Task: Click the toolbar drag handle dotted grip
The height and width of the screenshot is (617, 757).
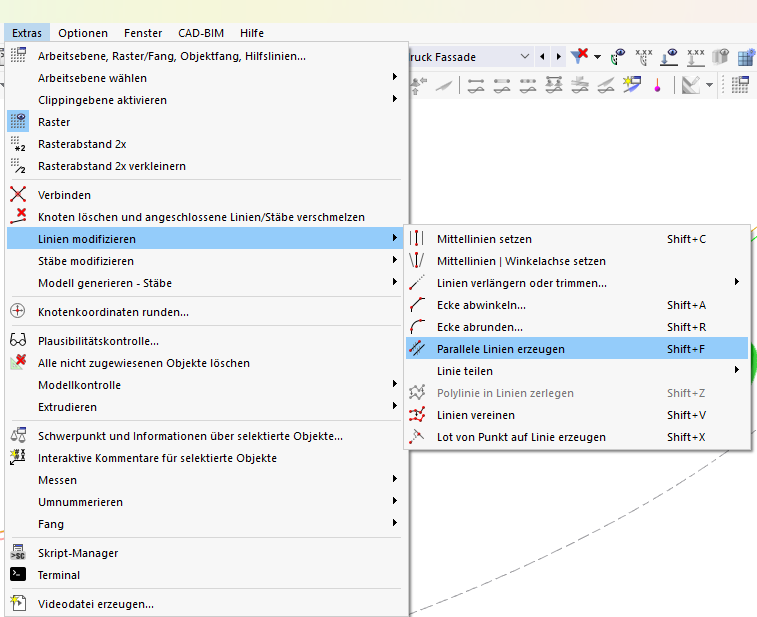Action: tap(723, 85)
